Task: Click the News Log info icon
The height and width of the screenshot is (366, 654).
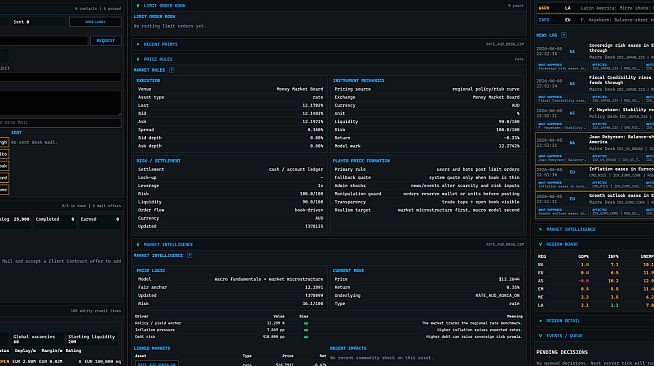Action: tap(564, 35)
